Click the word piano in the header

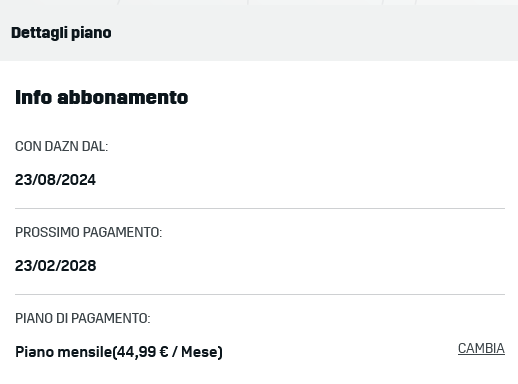tap(91, 33)
